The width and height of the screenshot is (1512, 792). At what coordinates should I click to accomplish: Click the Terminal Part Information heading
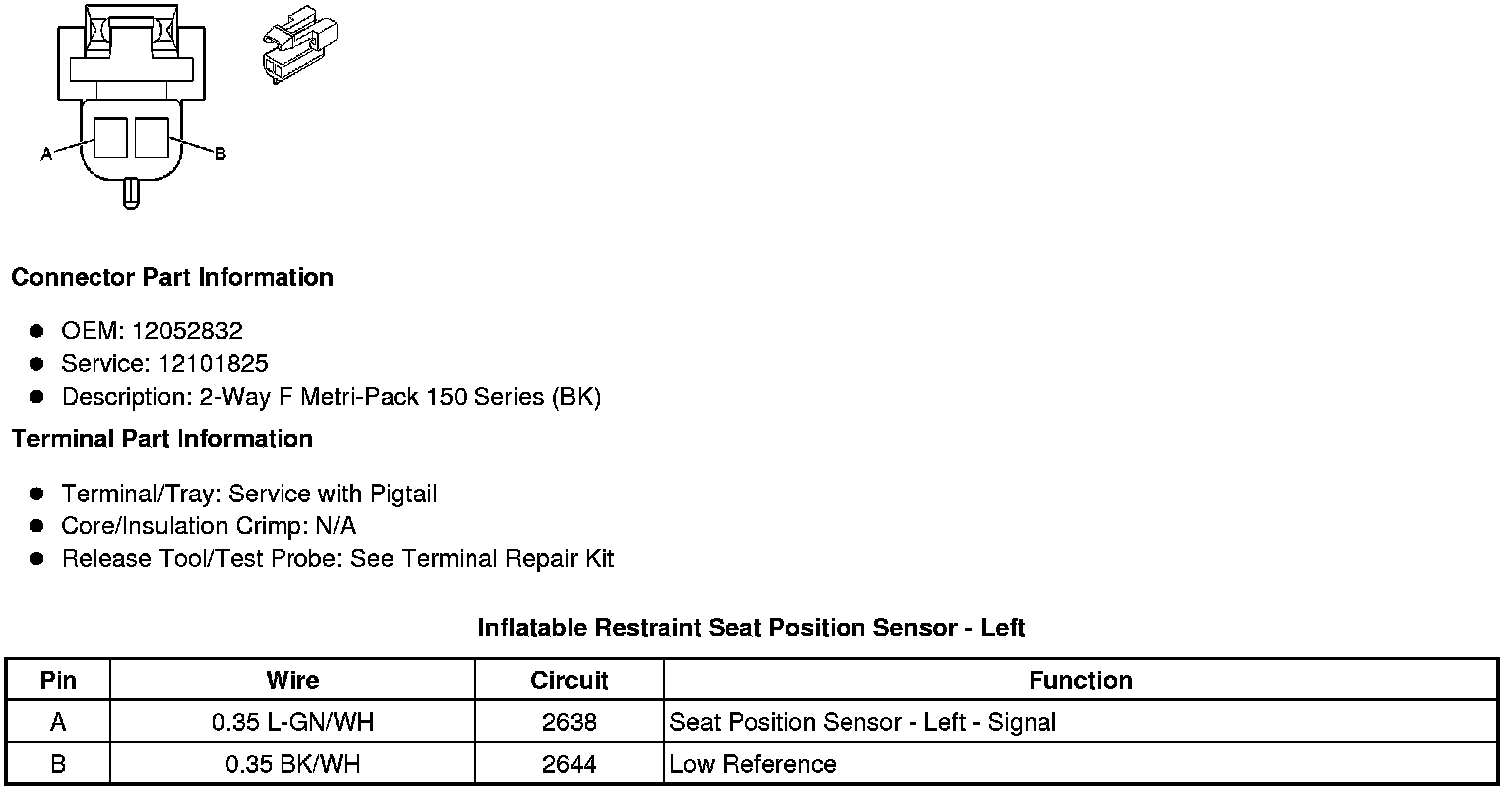pos(162,439)
